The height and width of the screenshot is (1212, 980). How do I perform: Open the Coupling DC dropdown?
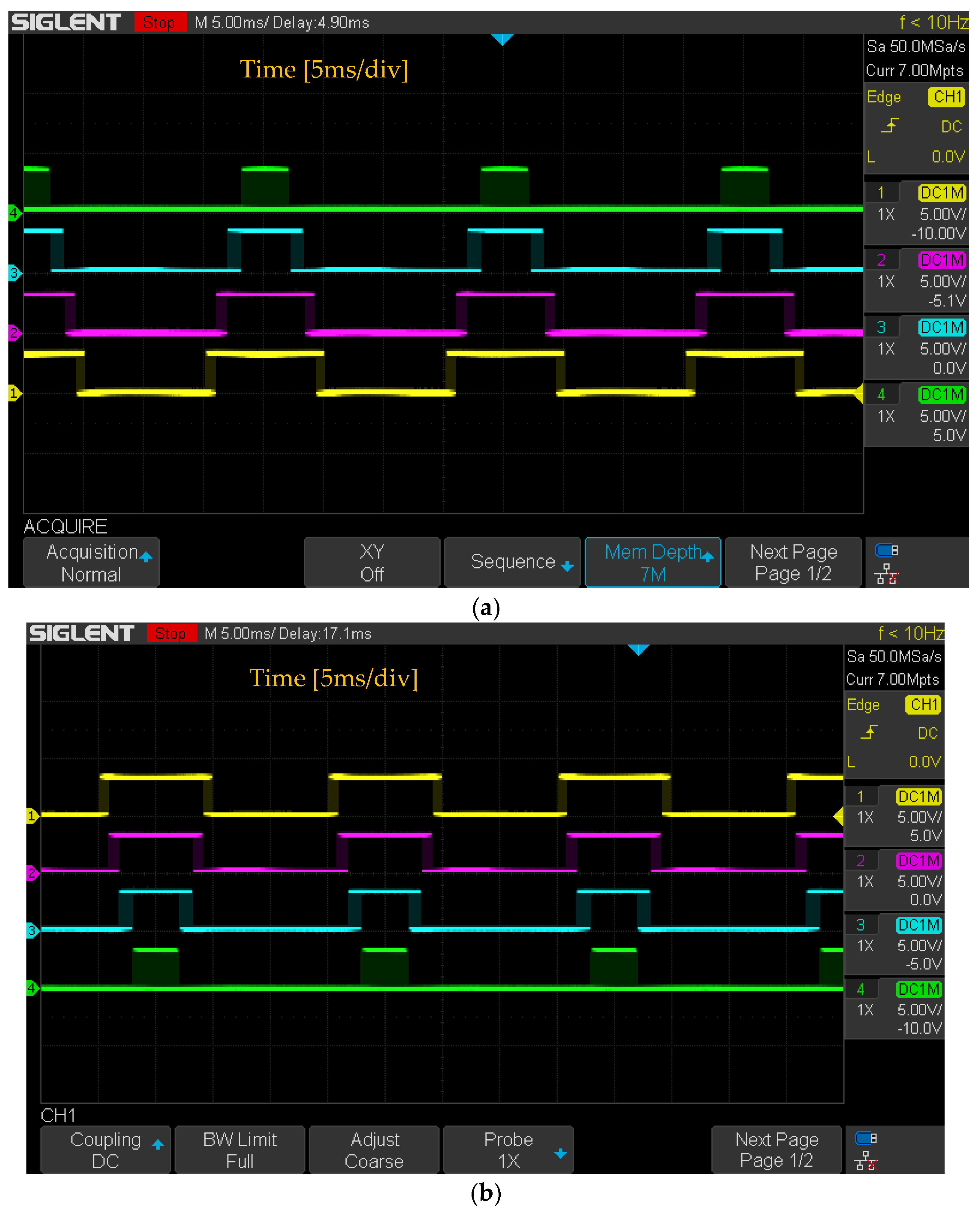106,1150
